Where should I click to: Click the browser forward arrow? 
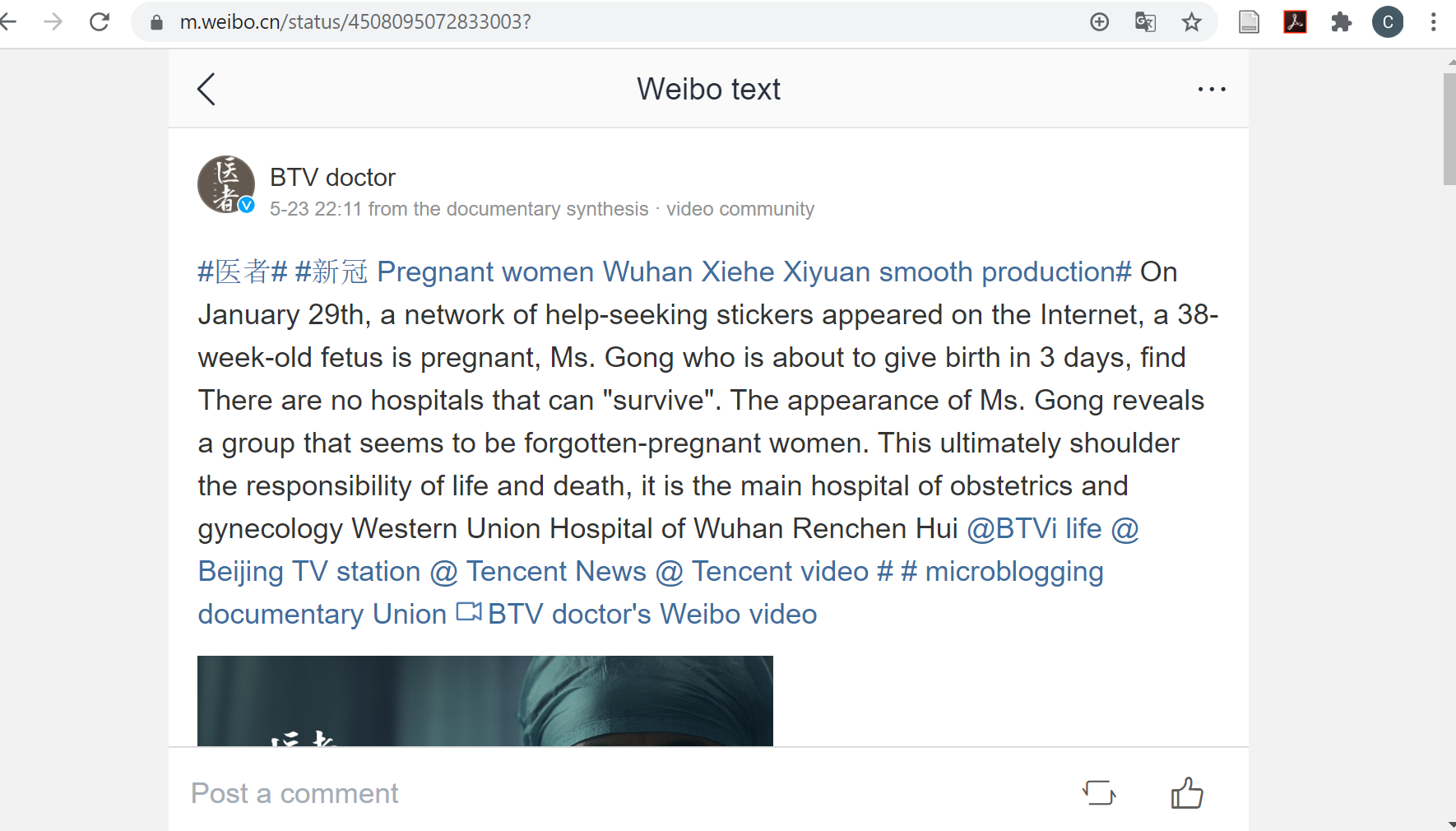coord(53,21)
